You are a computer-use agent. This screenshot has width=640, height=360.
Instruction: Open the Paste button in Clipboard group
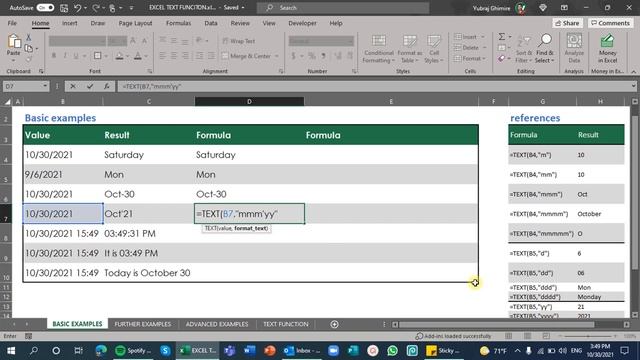click(13, 47)
